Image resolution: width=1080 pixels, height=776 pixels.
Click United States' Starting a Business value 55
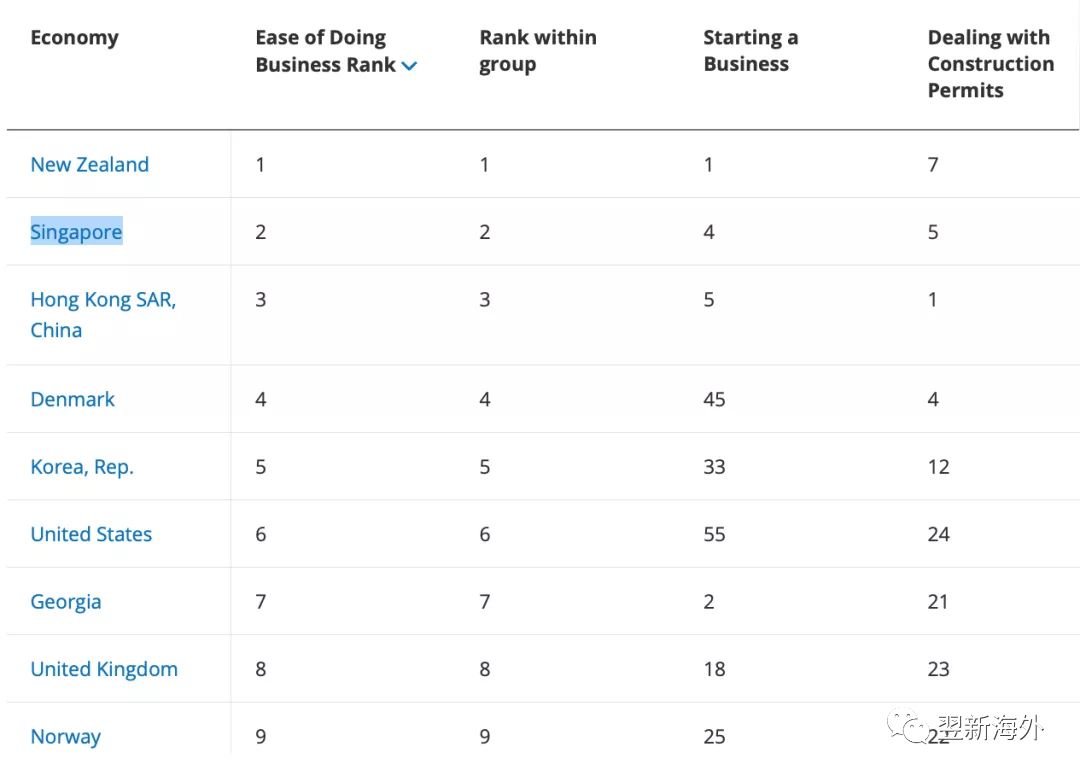(x=714, y=534)
